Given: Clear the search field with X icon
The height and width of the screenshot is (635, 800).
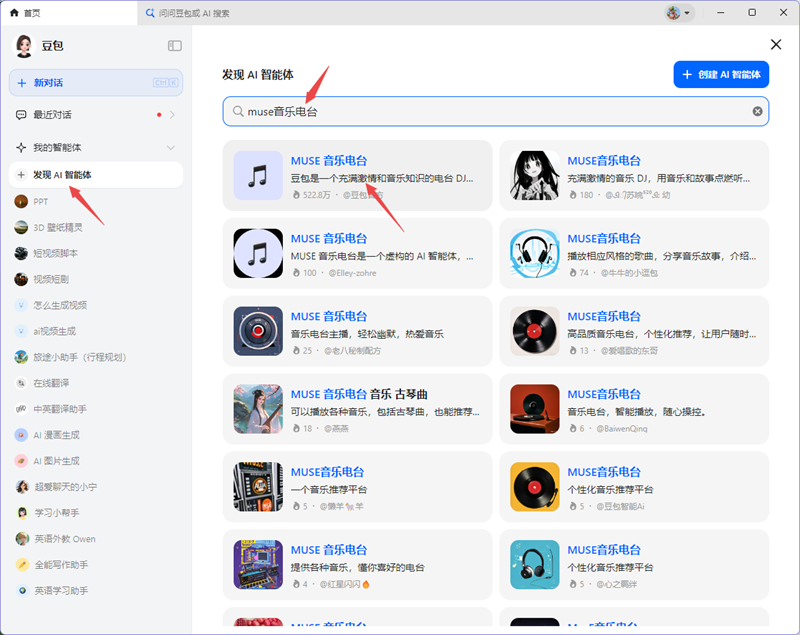Looking at the screenshot, I should (x=758, y=111).
